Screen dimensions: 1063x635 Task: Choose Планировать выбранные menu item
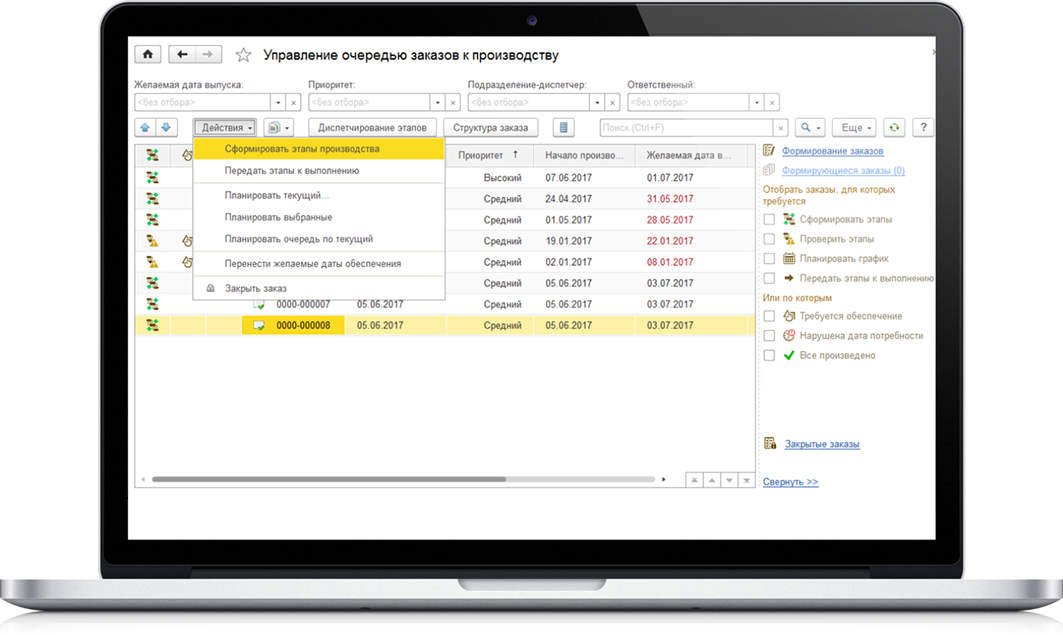[319, 217]
